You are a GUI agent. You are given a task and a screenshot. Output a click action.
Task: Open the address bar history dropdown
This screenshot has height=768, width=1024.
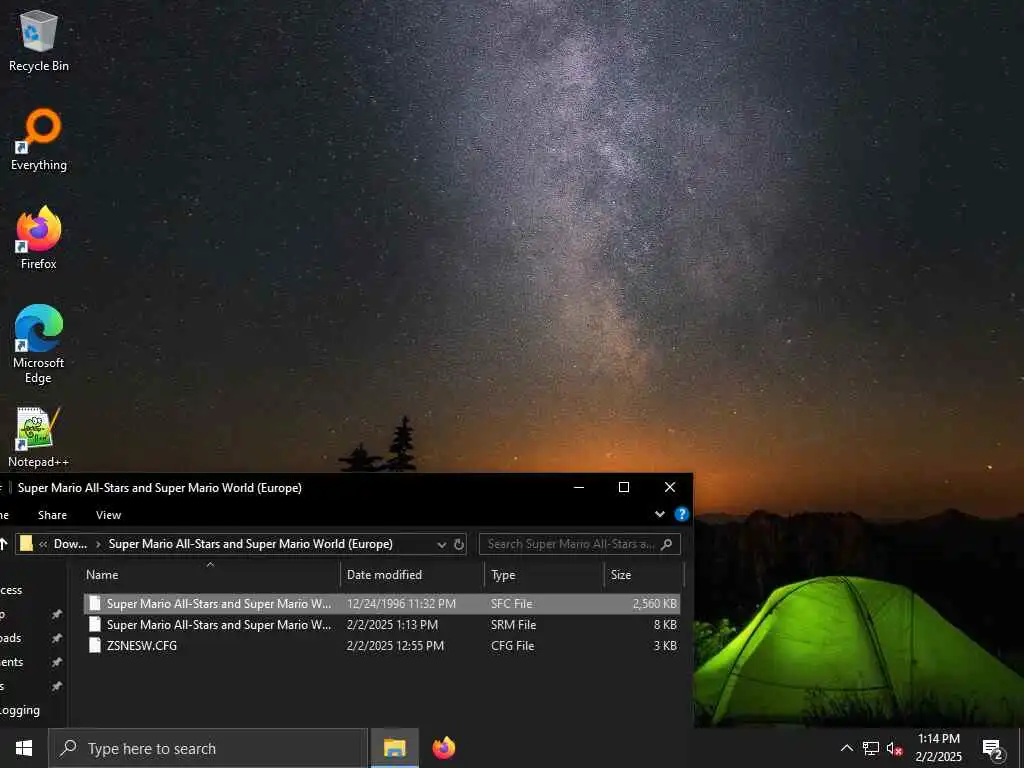point(441,544)
